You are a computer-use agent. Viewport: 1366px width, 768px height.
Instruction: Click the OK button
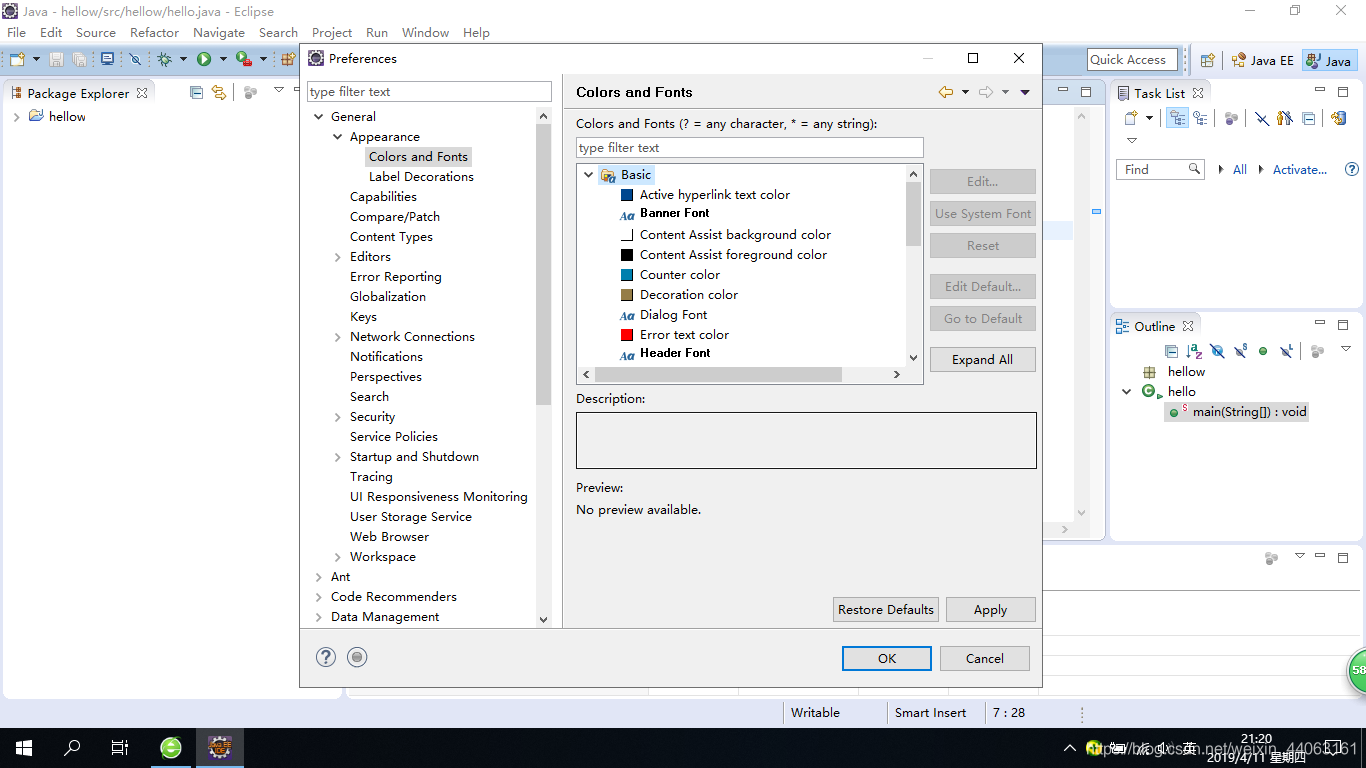[x=887, y=658]
